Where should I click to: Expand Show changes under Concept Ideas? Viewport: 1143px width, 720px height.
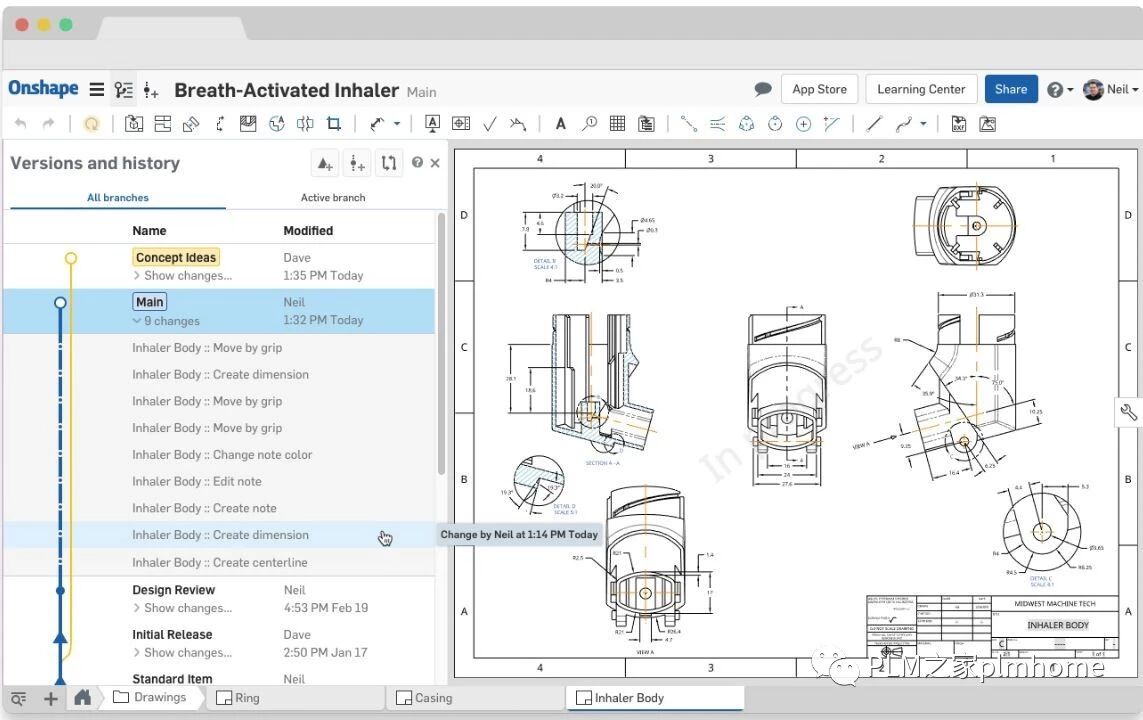coord(182,275)
